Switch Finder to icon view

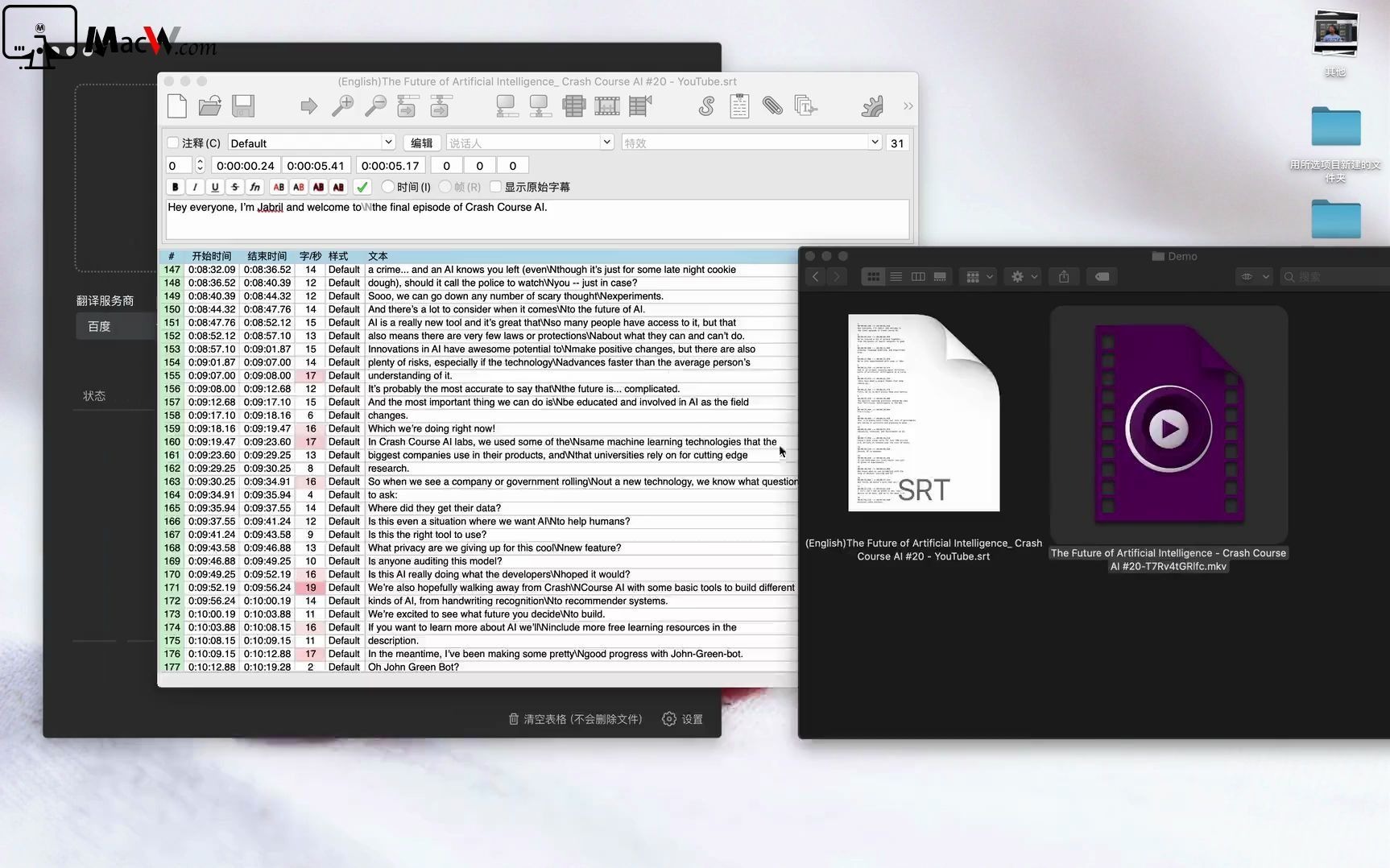[873, 277]
